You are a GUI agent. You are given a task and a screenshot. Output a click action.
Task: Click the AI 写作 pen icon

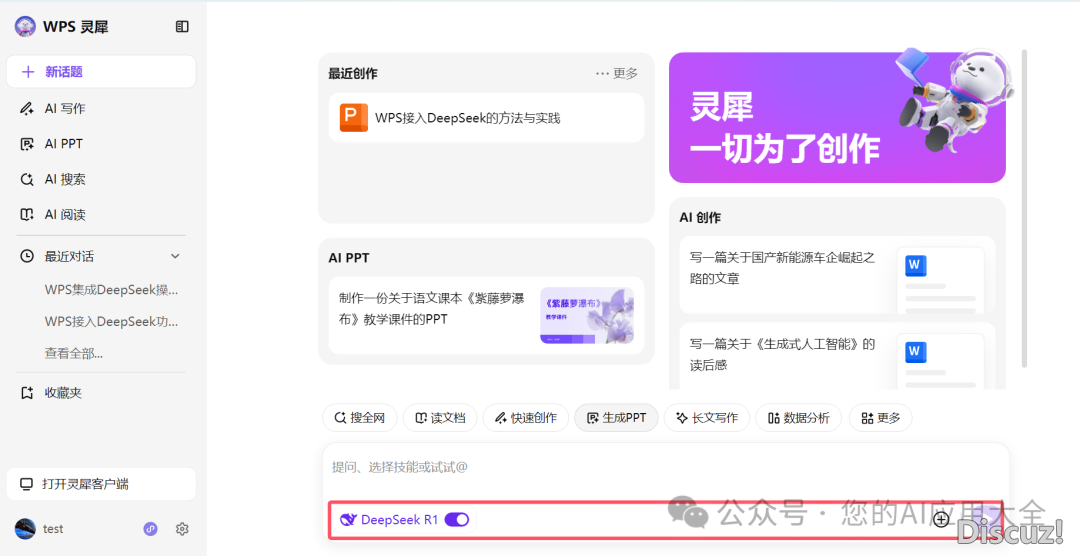pyautogui.click(x=27, y=108)
